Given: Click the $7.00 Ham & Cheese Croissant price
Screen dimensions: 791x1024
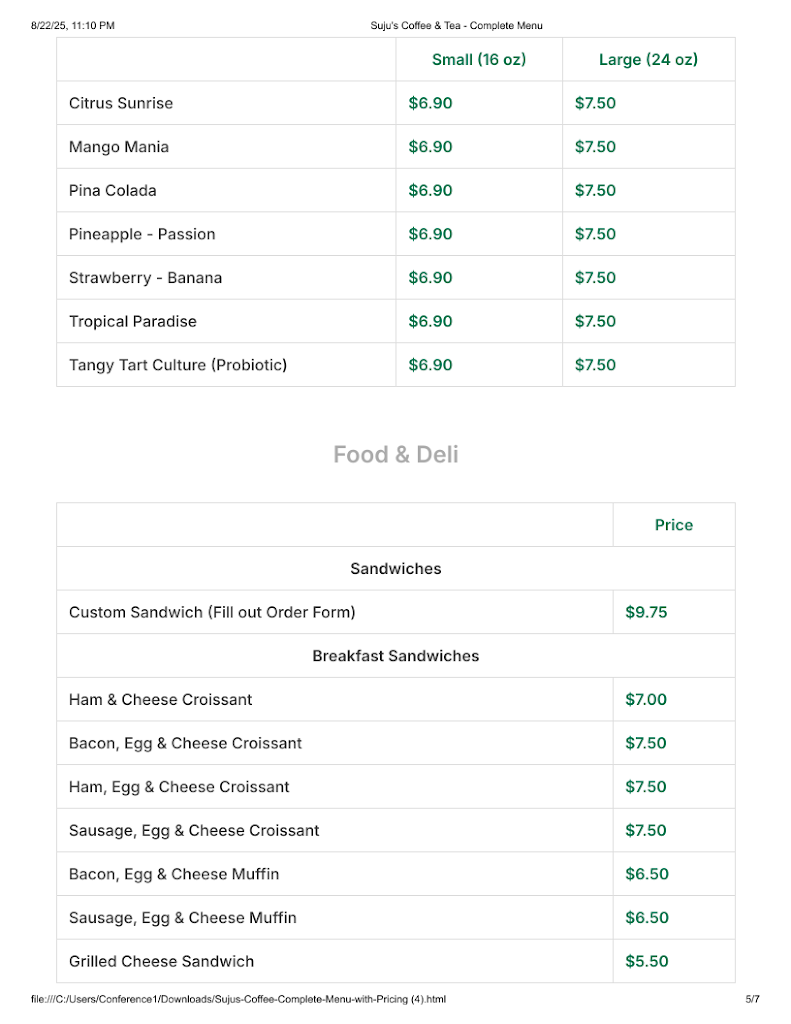Looking at the screenshot, I should (x=646, y=700).
